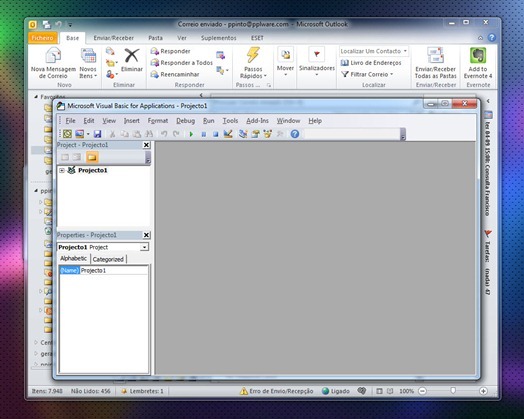Click the Undo arrow in VBA toolbar
This screenshot has width=524, height=419.
click(x=164, y=134)
